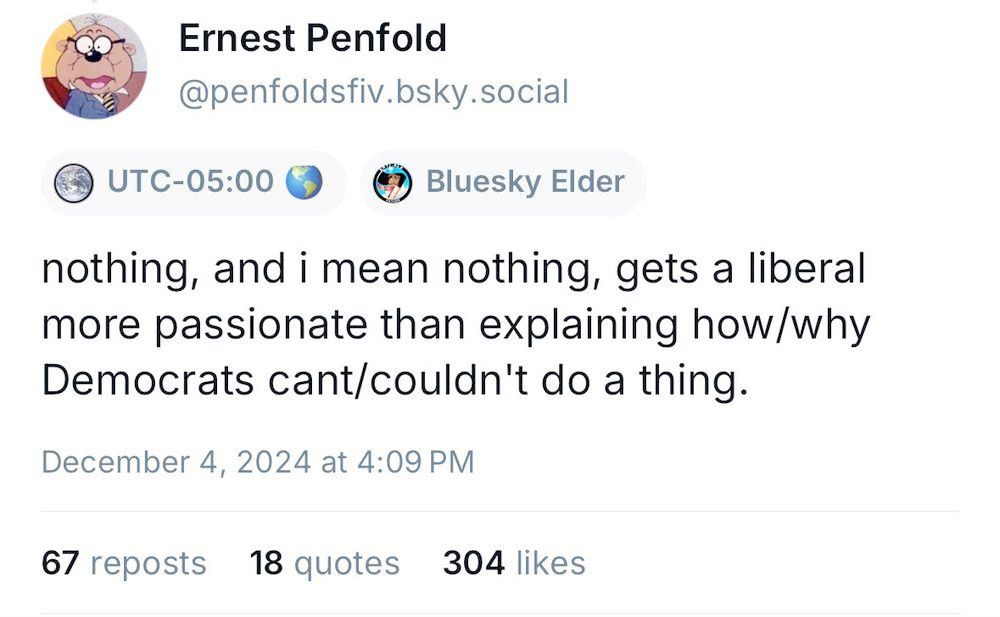Click the 4:09 PM portion of the timestamp
The width and height of the screenshot is (1000, 617).
[x=416, y=462]
